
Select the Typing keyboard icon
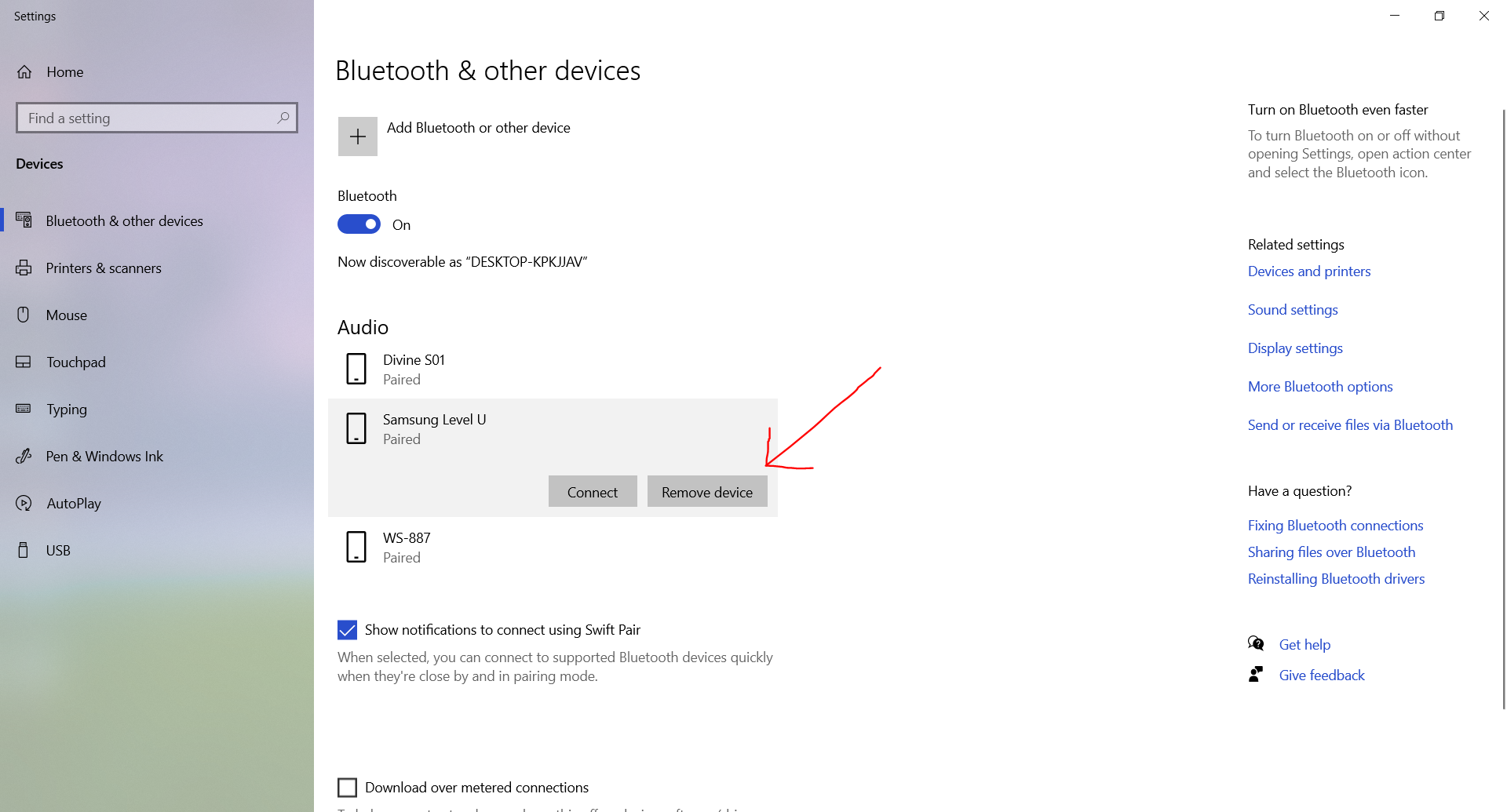pyautogui.click(x=24, y=409)
